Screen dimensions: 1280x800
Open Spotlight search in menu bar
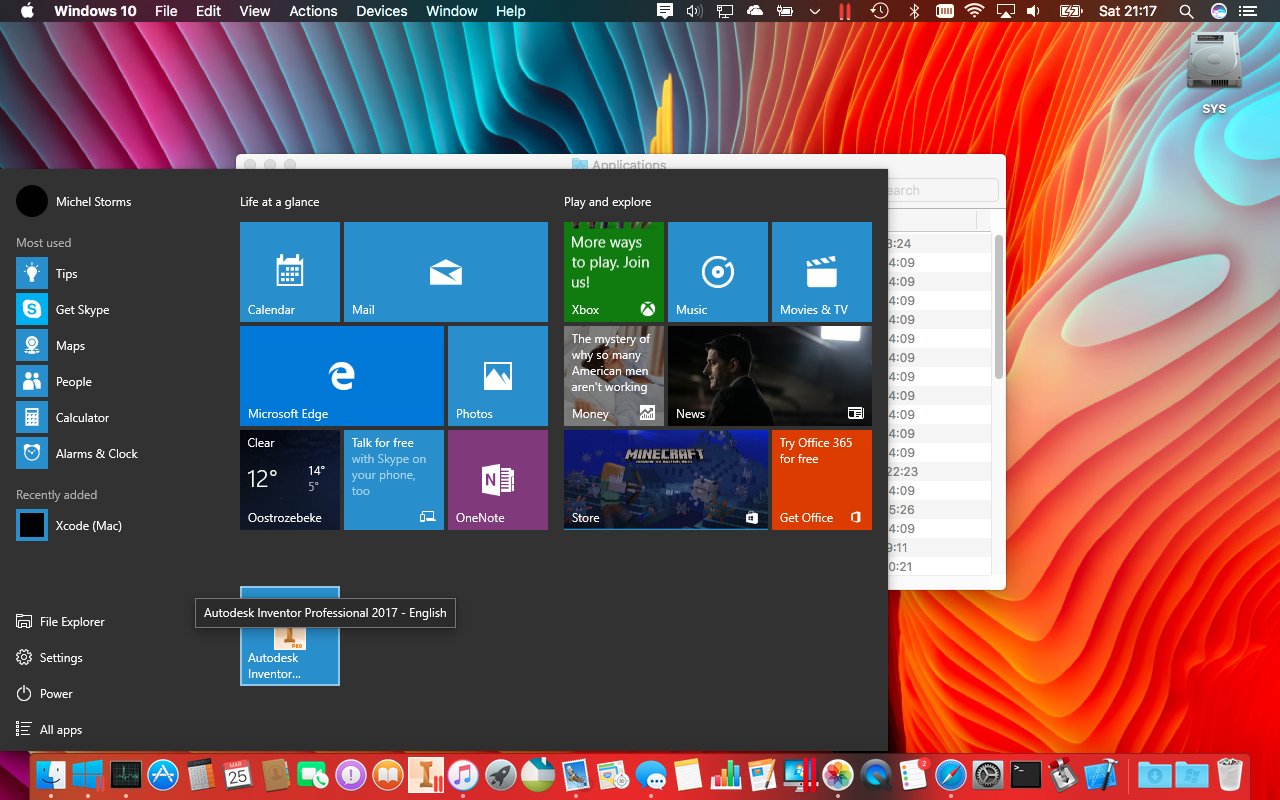1186,11
